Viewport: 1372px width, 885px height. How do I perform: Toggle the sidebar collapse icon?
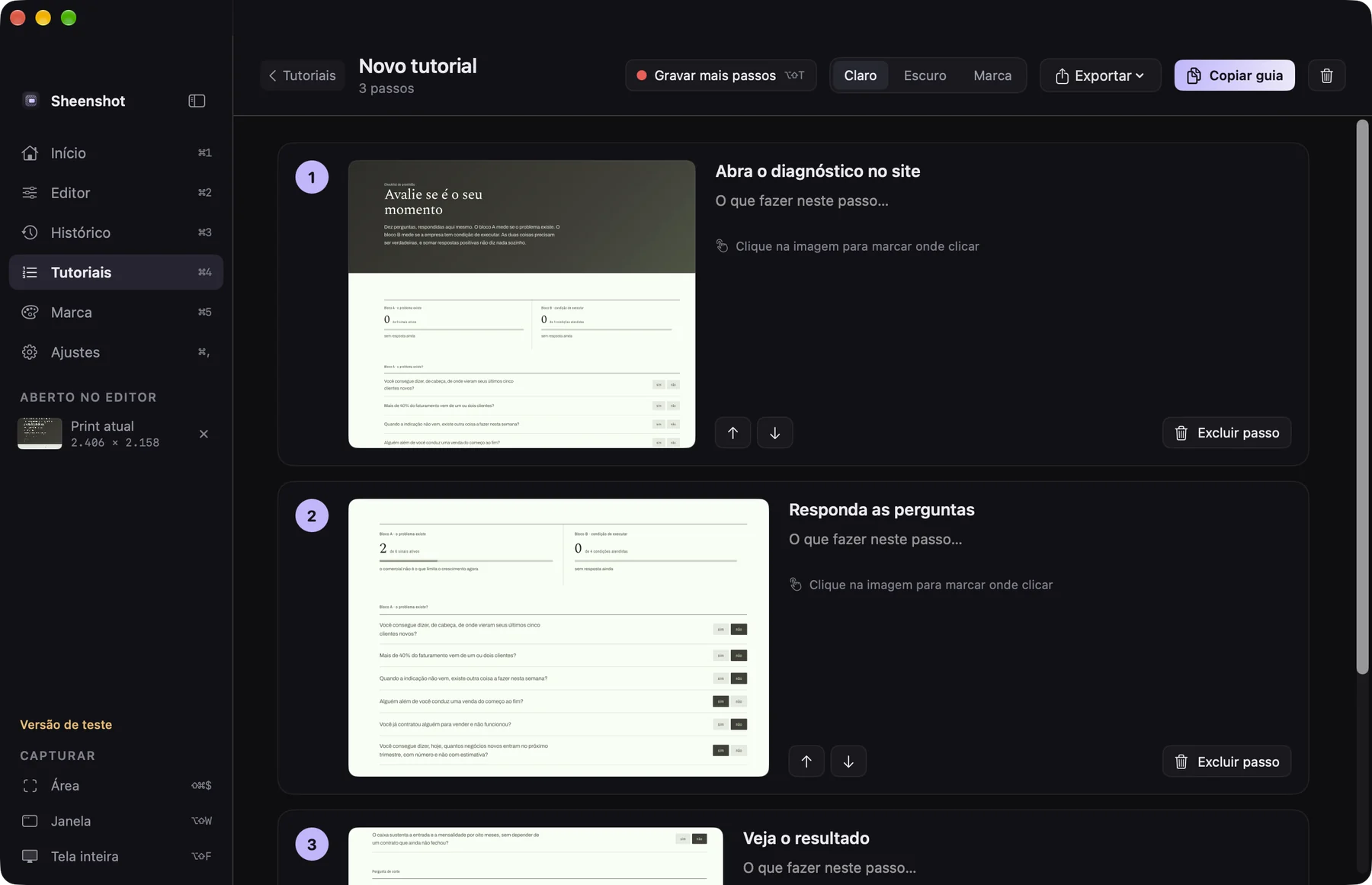(197, 101)
